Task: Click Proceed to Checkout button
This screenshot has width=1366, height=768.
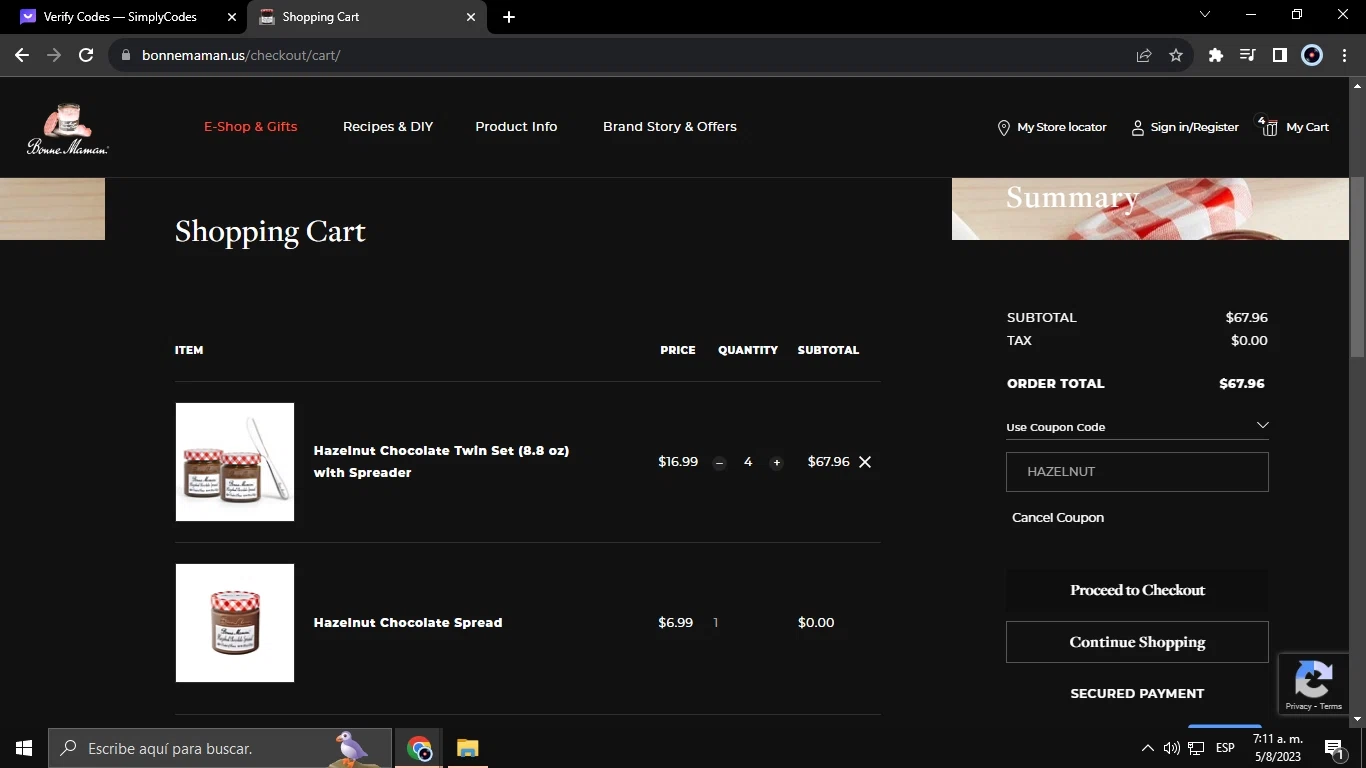Action: 1137,590
